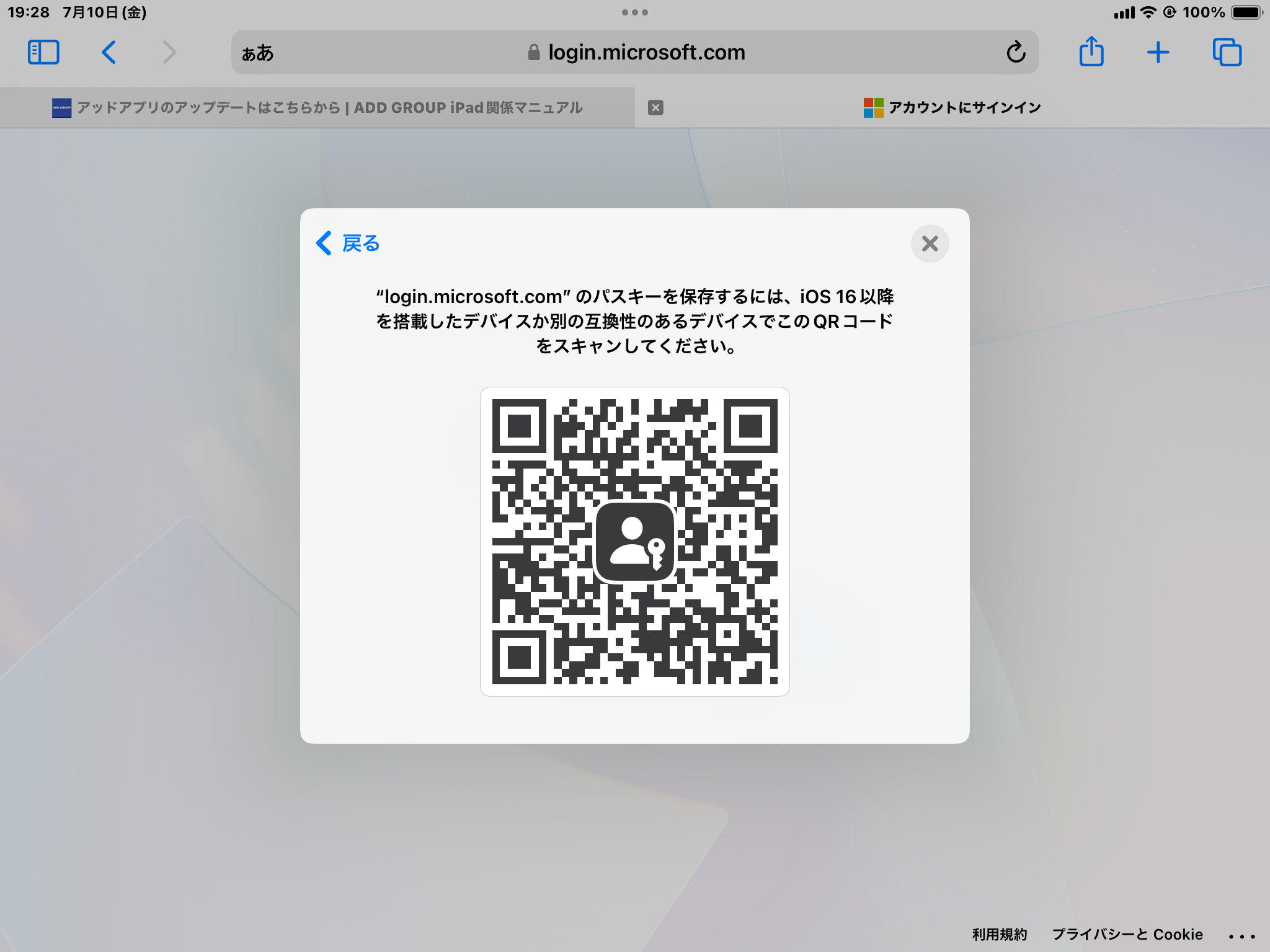The width and height of the screenshot is (1270, 952).
Task: Open a new tab with plus
Action: click(x=1158, y=53)
